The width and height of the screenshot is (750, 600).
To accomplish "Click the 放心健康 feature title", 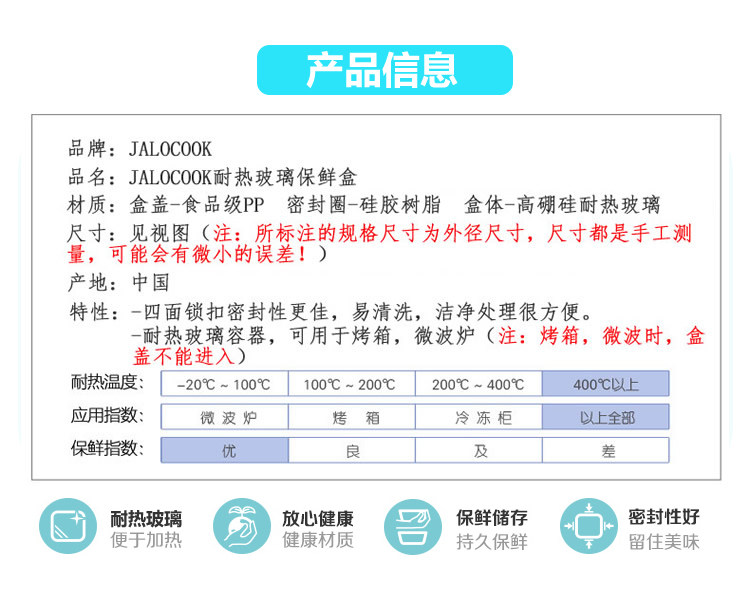I will [x=318, y=518].
